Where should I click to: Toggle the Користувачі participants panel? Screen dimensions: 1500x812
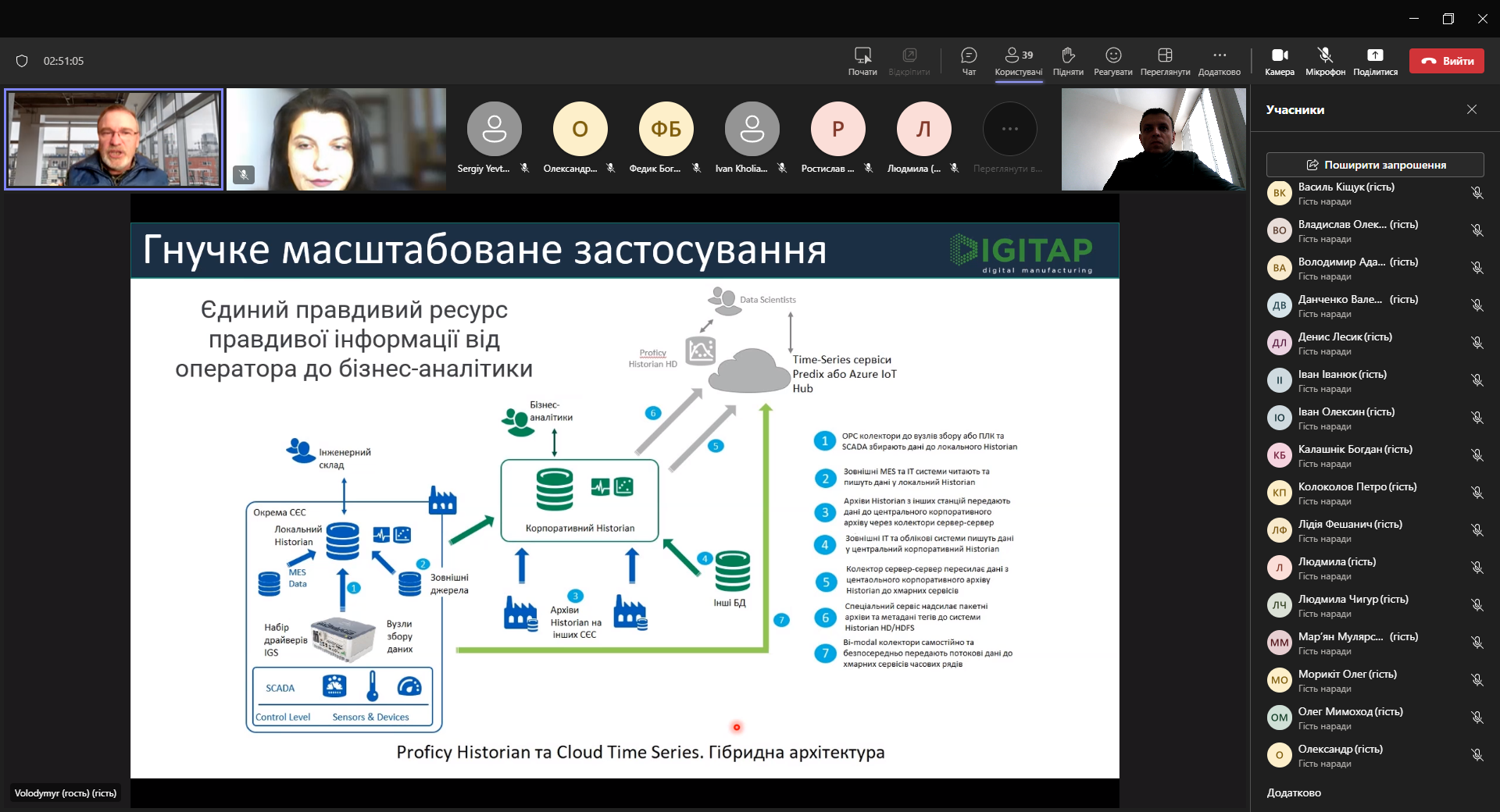click(1018, 61)
